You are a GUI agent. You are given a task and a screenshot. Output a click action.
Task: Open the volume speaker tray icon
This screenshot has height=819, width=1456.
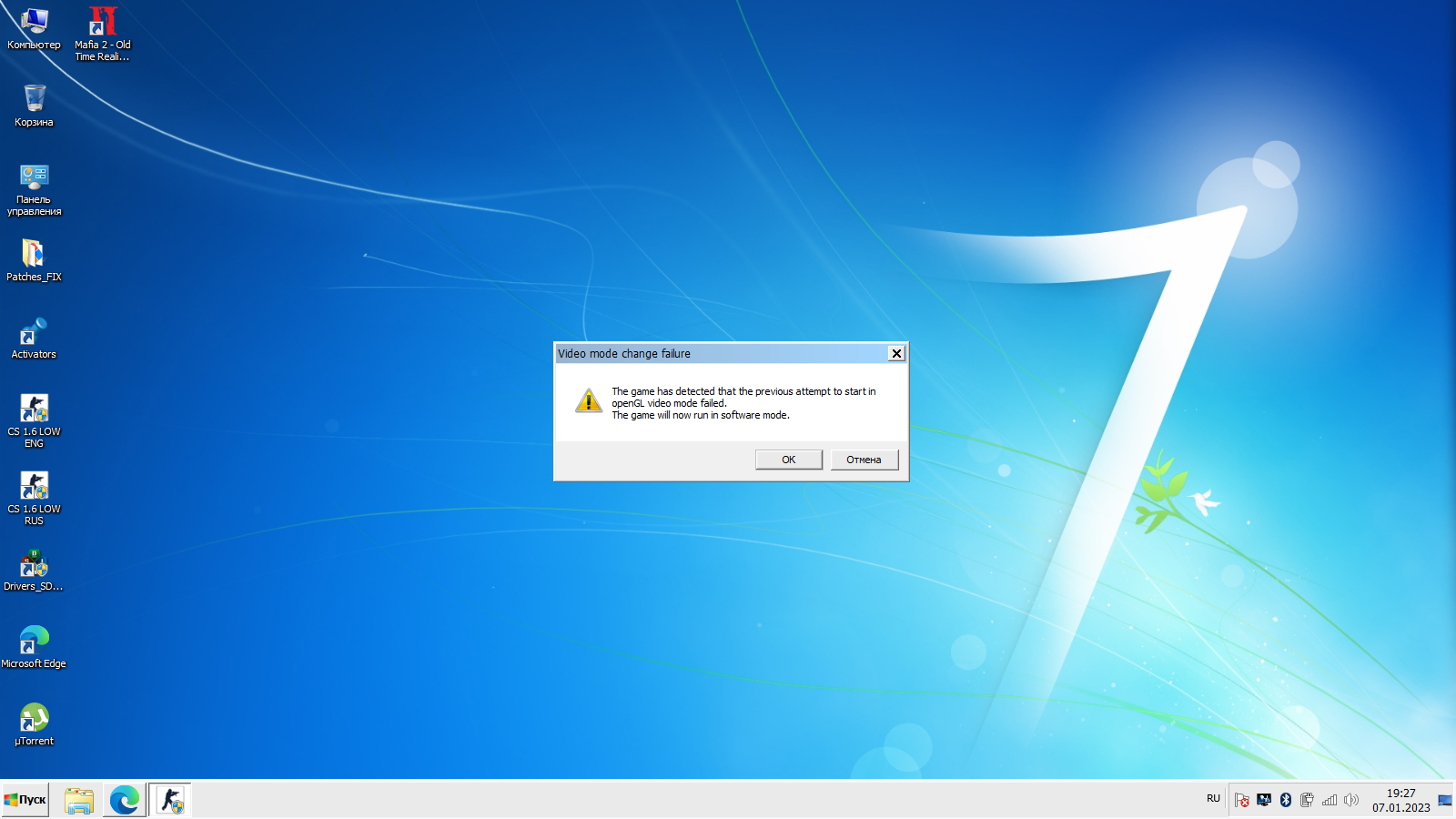pyautogui.click(x=1351, y=800)
